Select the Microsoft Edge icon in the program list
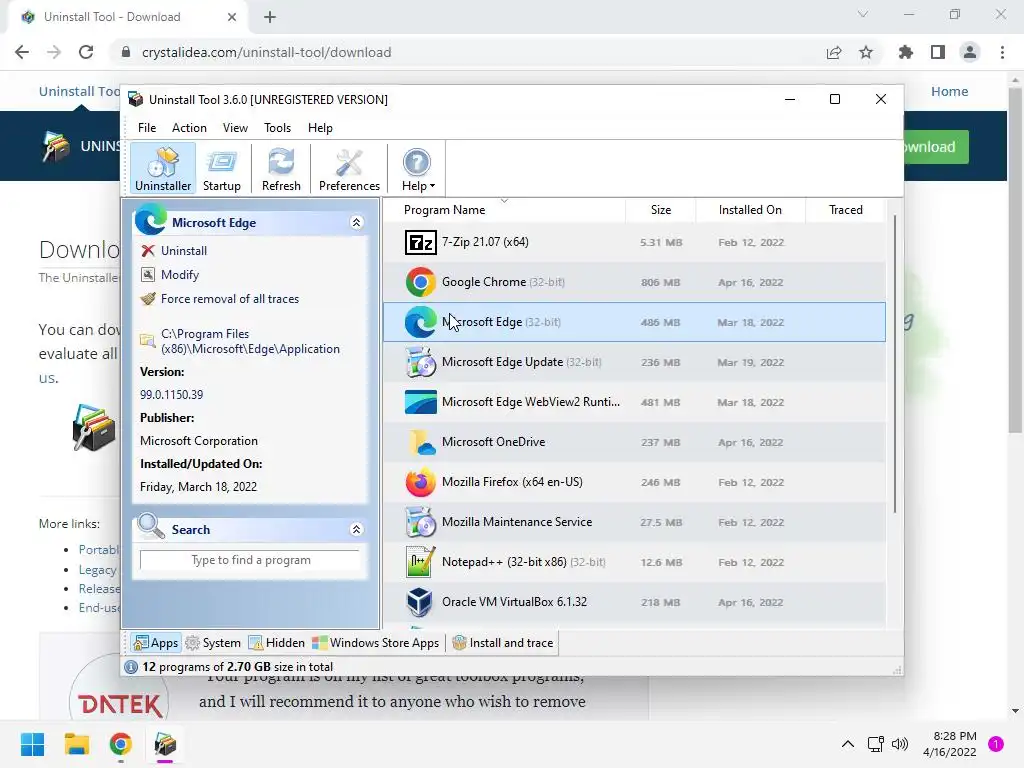 (x=420, y=322)
